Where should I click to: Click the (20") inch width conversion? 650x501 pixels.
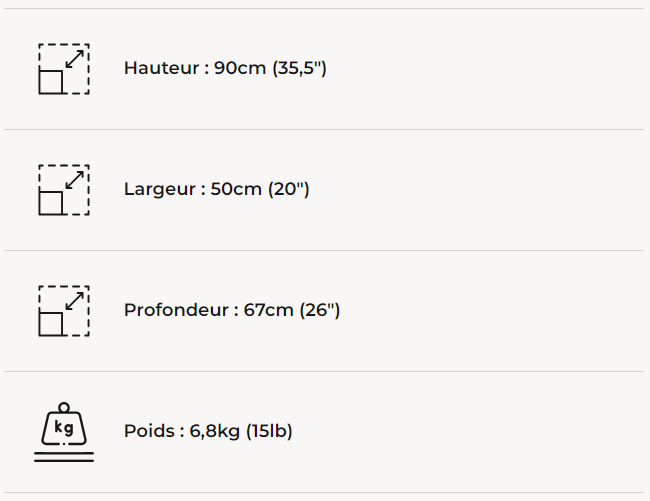coord(288,189)
